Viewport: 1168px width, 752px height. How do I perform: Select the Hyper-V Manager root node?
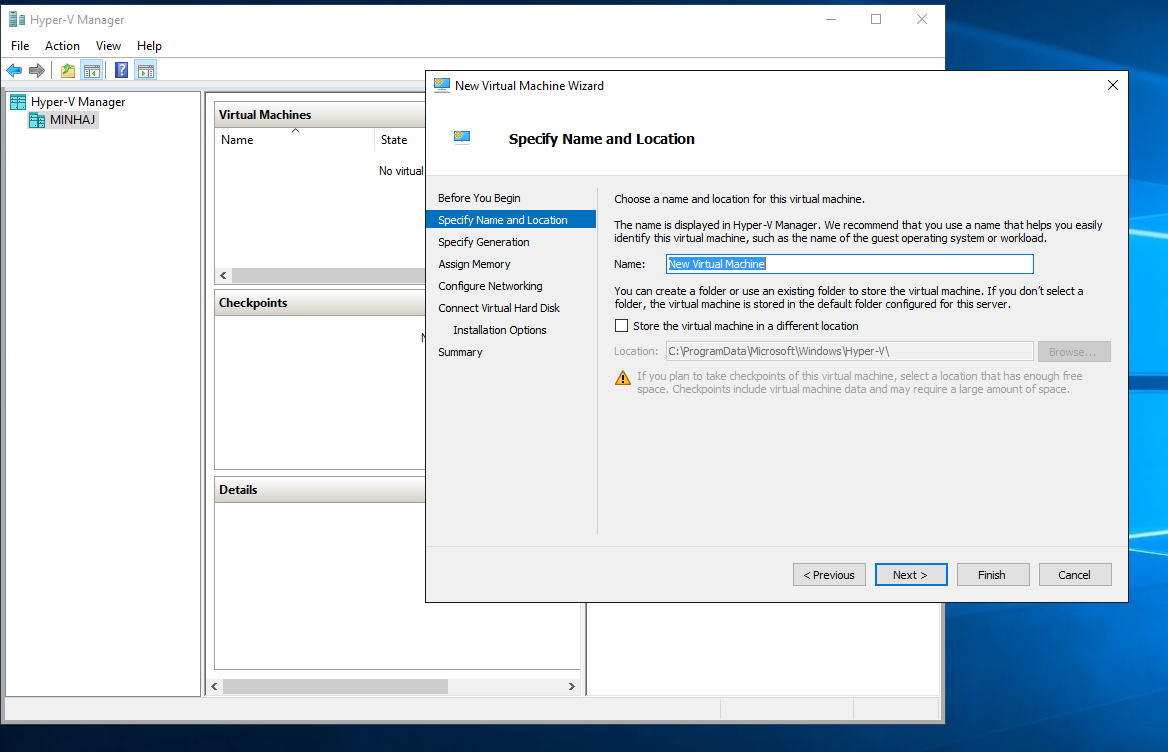click(77, 102)
